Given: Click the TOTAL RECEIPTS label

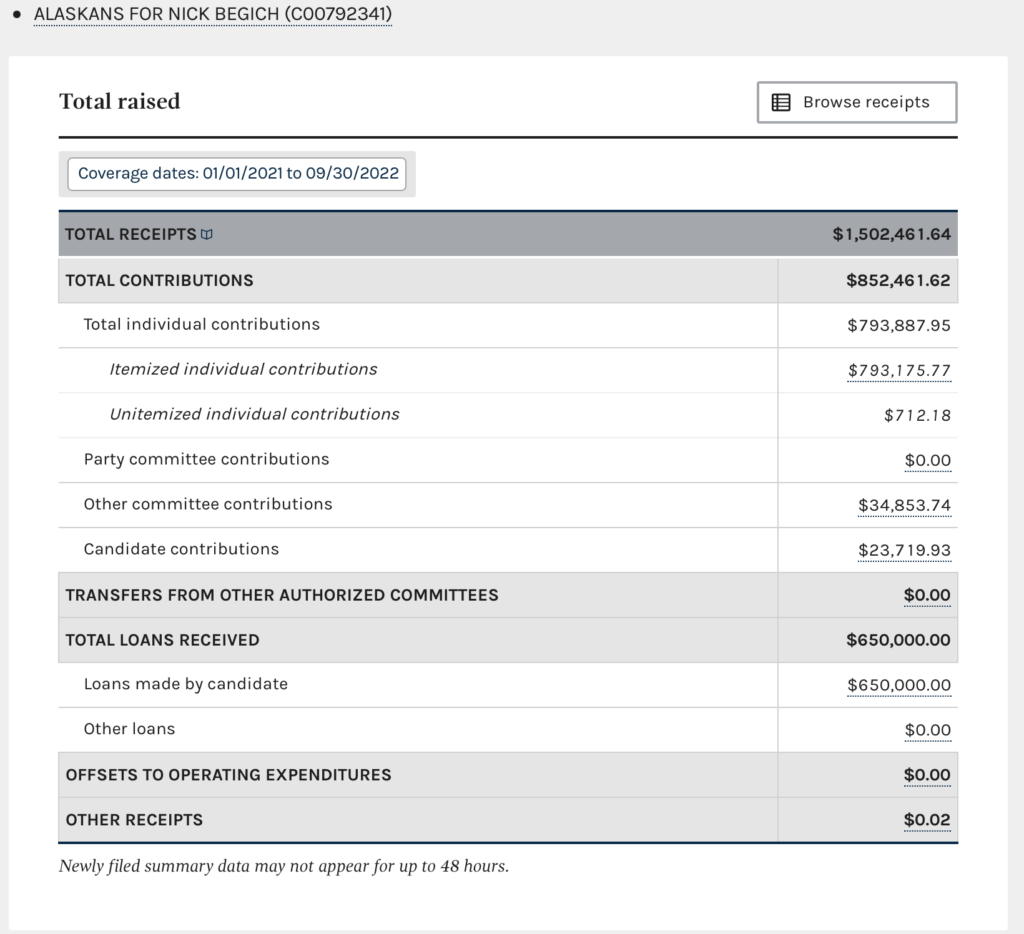Looking at the screenshot, I should 131,234.
